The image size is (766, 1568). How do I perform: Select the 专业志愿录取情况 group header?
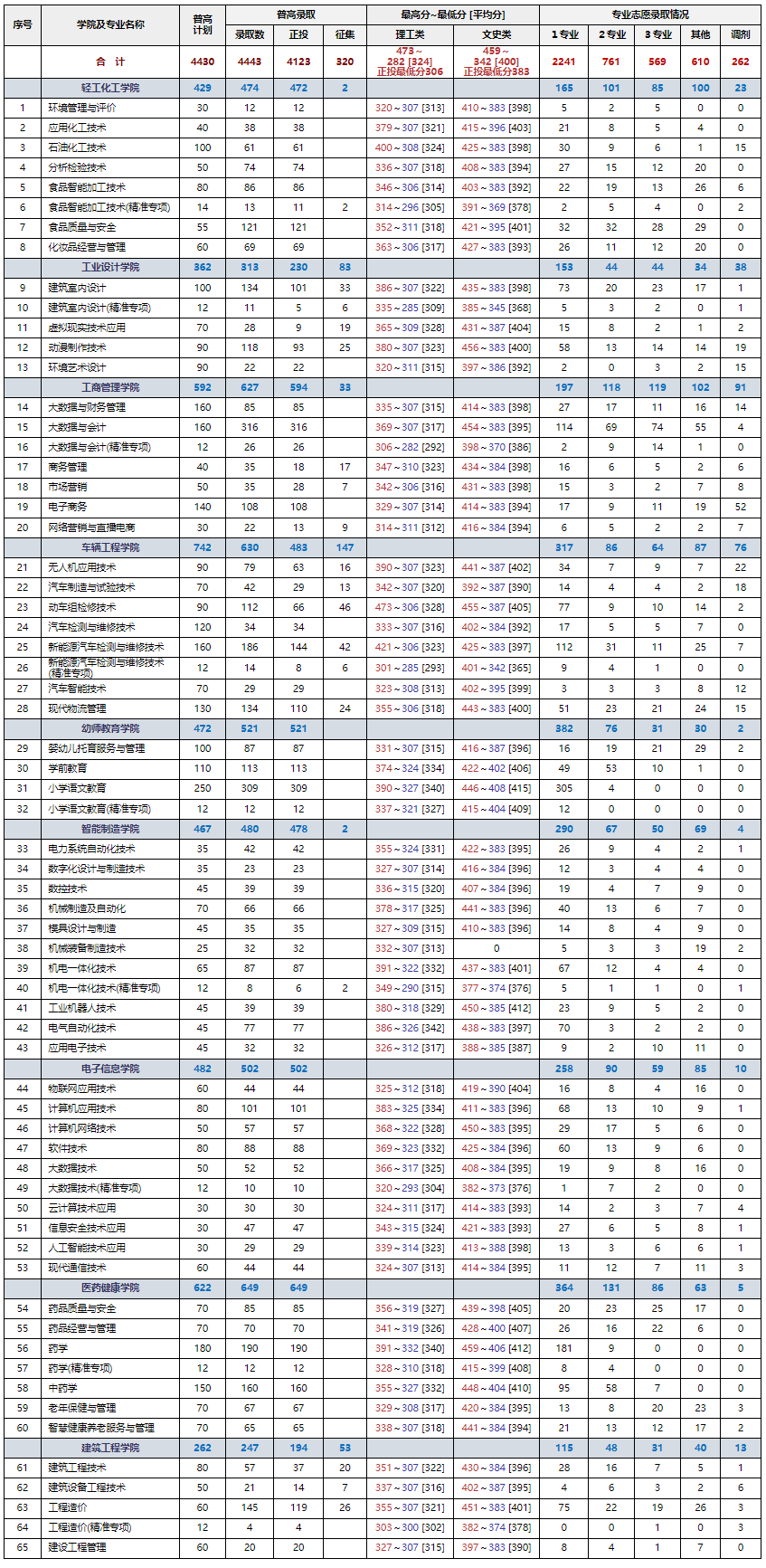point(649,14)
